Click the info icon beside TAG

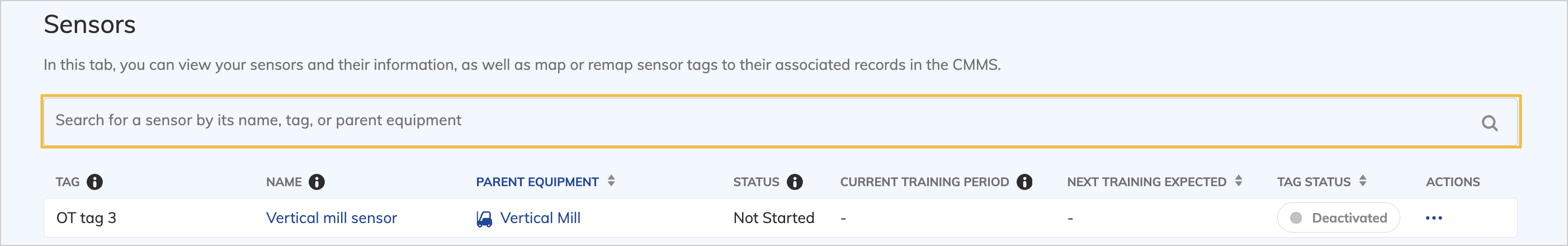(x=95, y=182)
